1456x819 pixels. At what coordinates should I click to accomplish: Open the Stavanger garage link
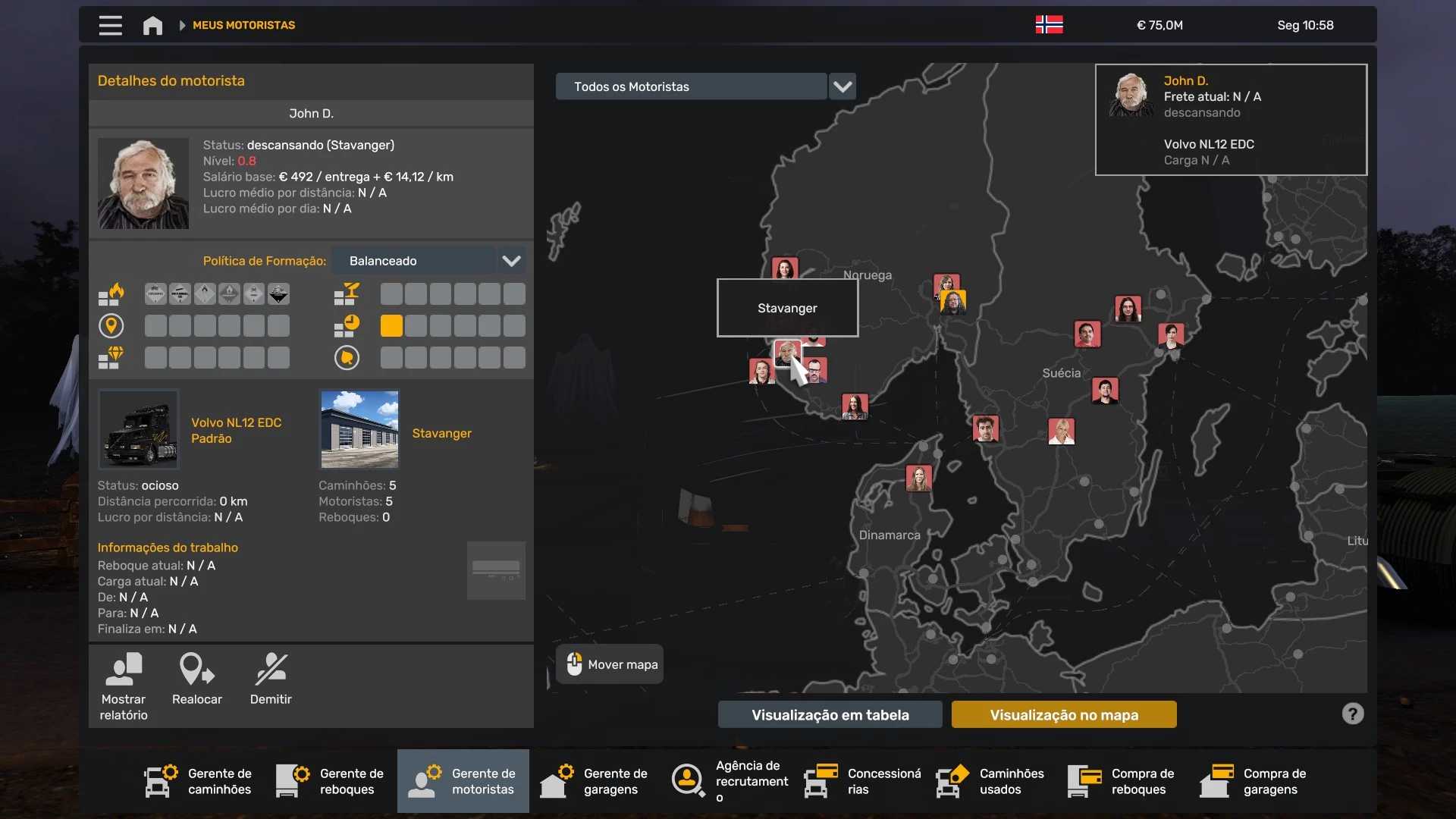[x=441, y=433]
